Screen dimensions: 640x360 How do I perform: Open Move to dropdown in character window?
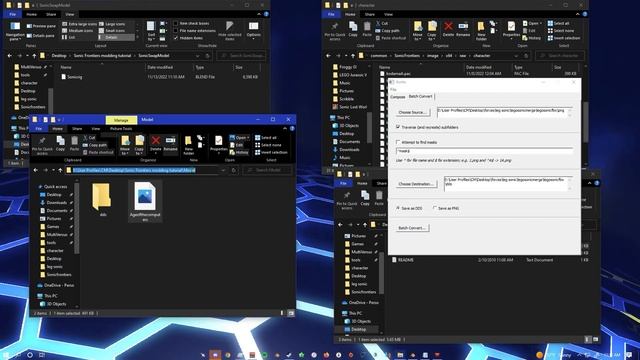click(418, 31)
